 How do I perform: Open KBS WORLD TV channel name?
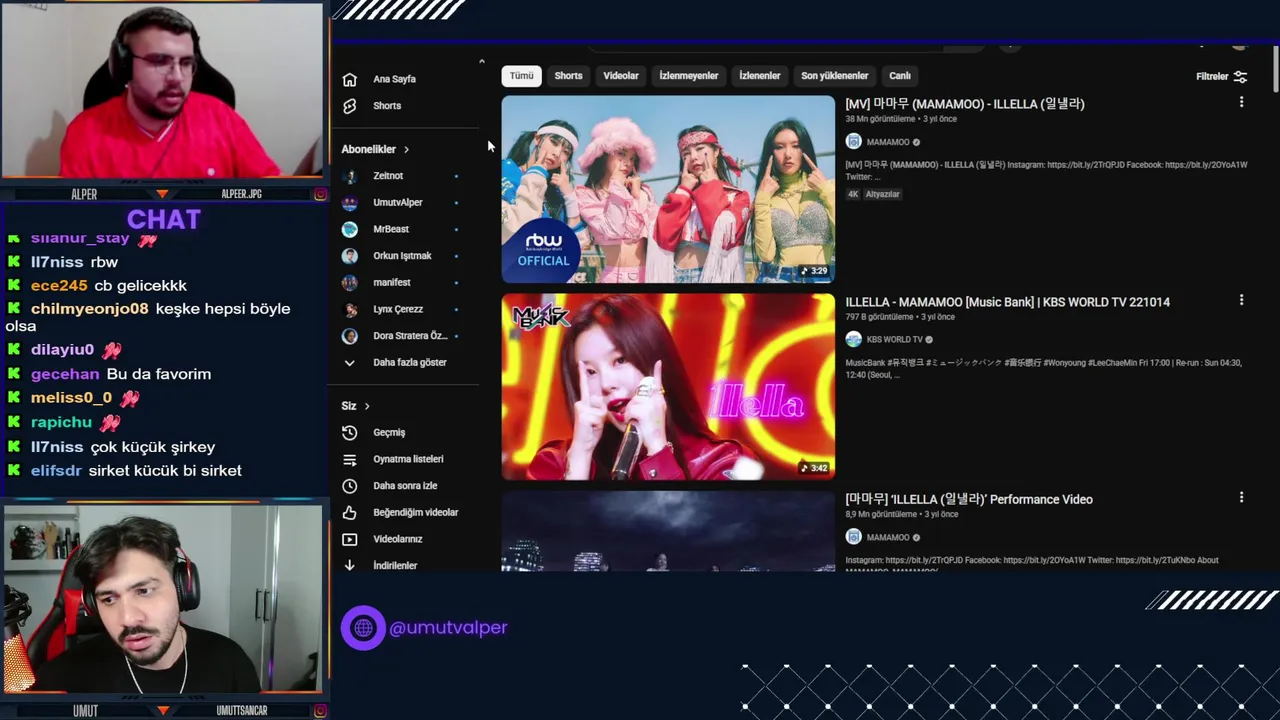(x=895, y=340)
